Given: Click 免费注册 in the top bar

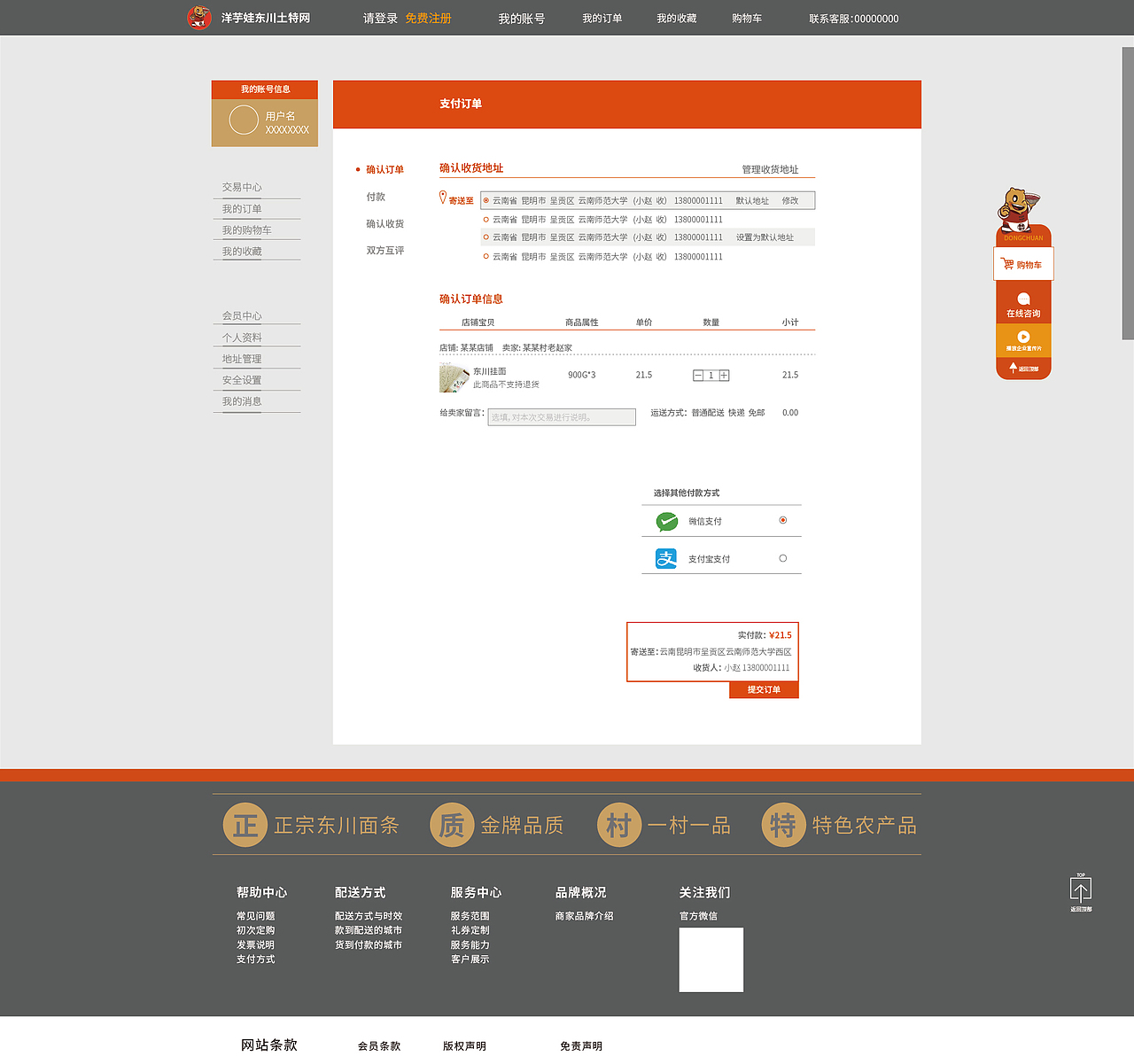Looking at the screenshot, I should pos(428,18).
